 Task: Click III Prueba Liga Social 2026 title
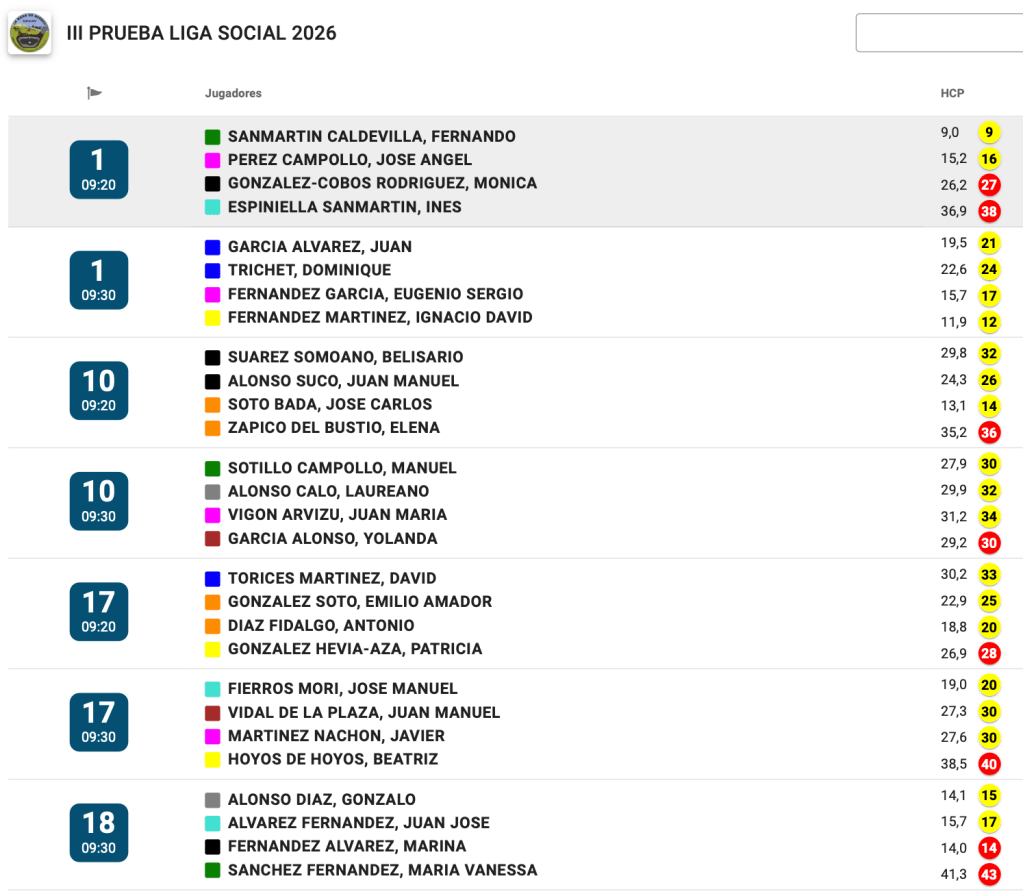pos(201,33)
